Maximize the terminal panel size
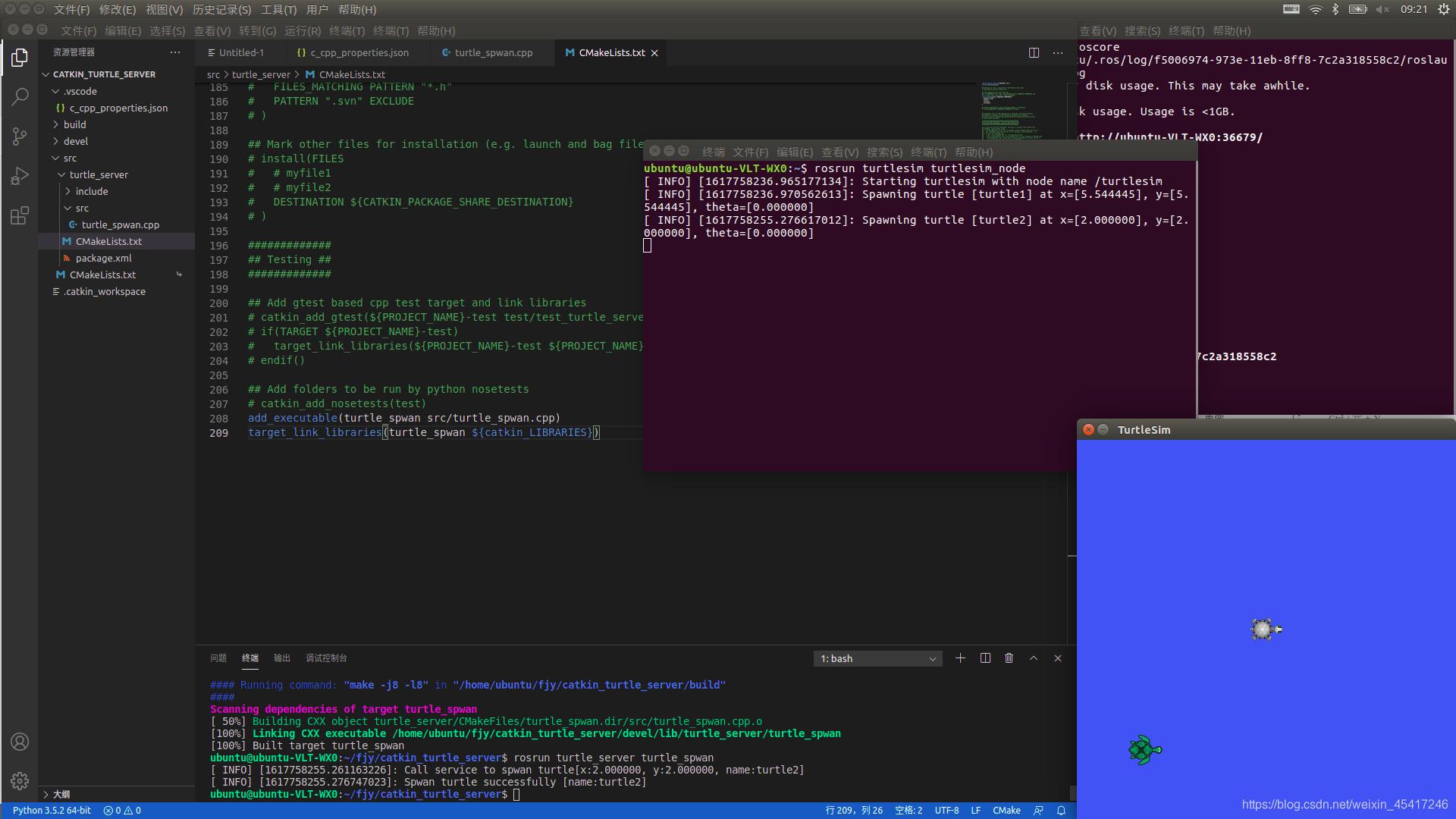1456x819 pixels. 1034,658
